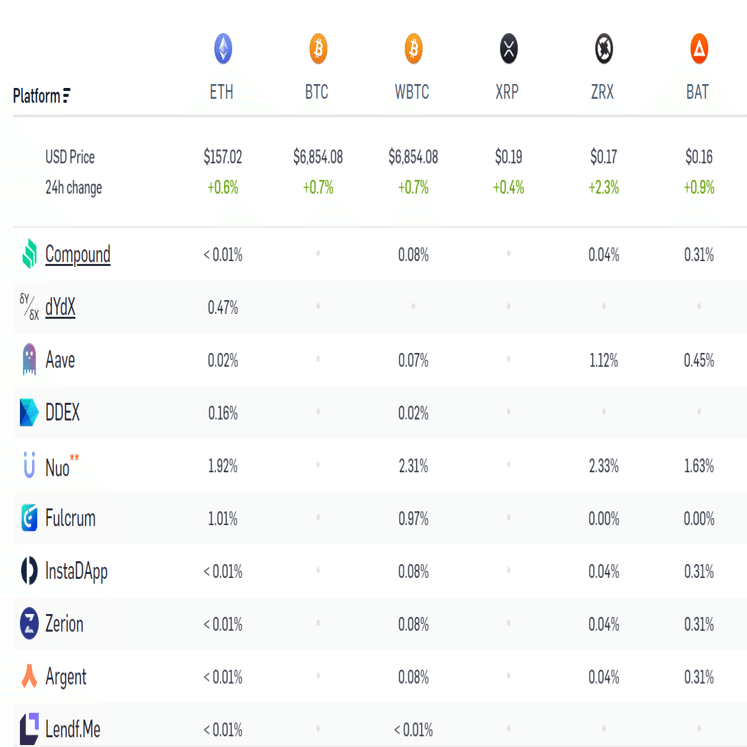
Task: Click the dYdX platform logo
Action: point(29,308)
